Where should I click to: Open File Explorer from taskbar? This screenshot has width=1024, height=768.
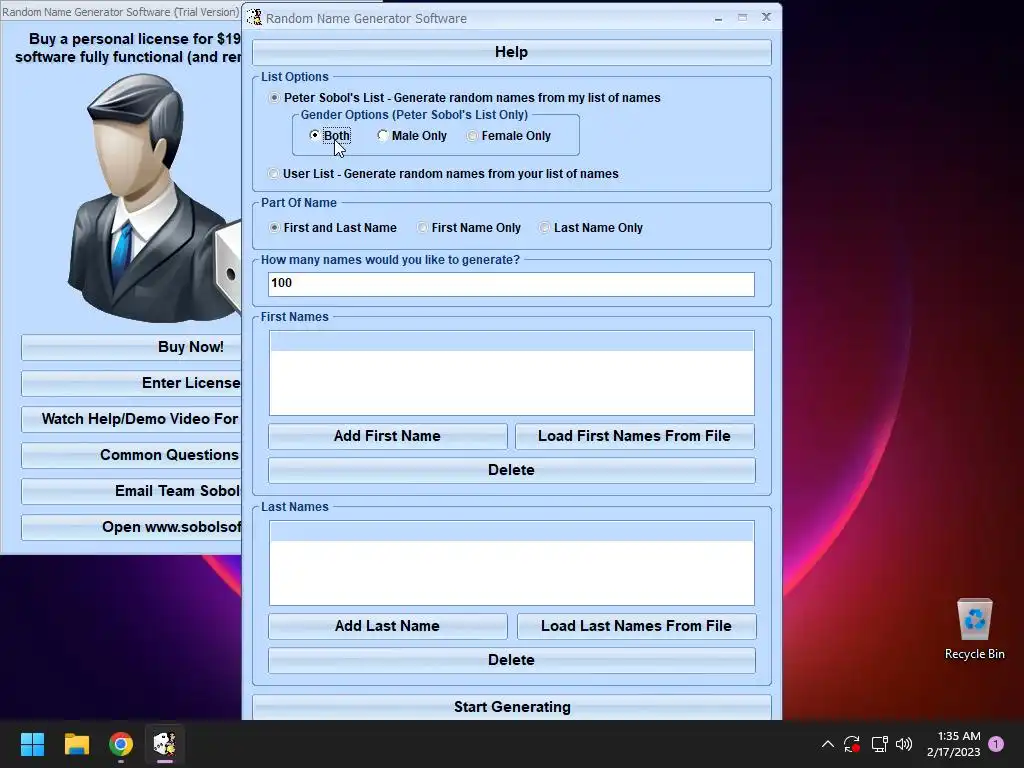76,744
